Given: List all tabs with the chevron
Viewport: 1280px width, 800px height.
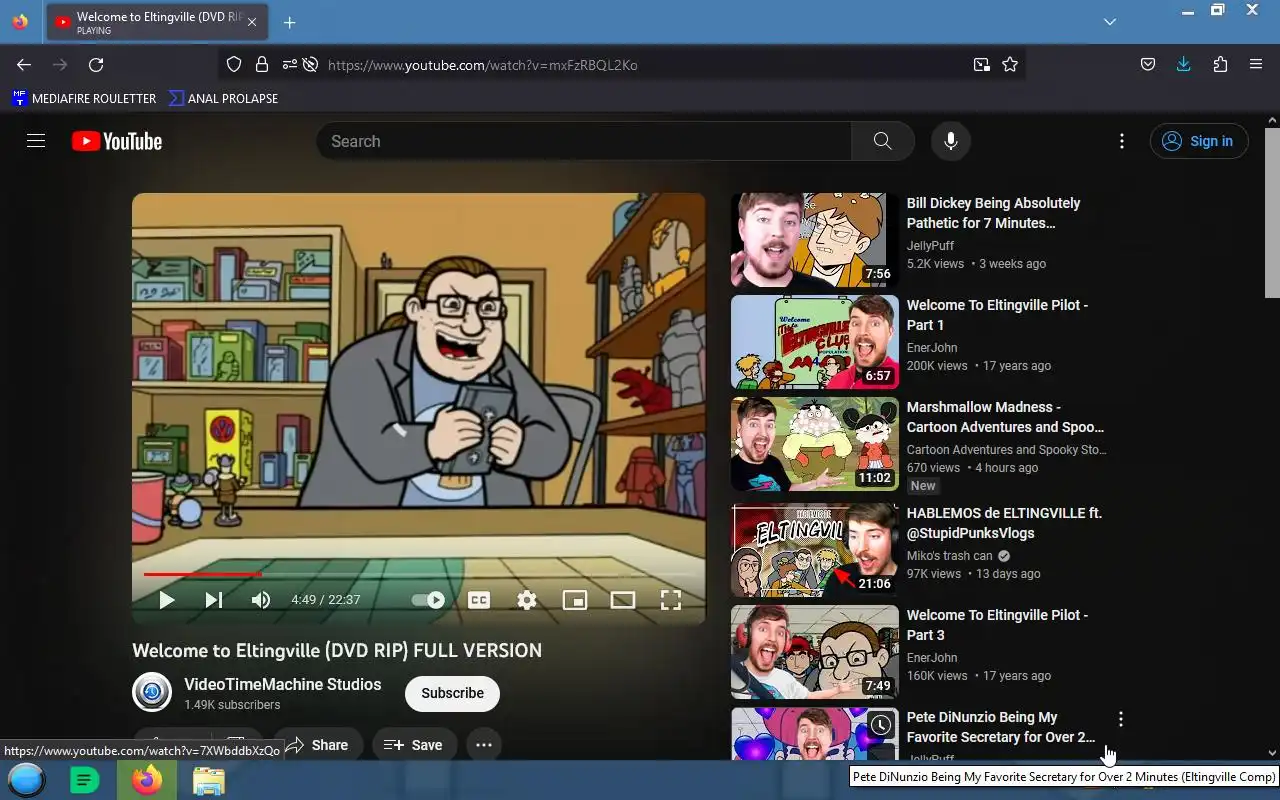Looking at the screenshot, I should click(1110, 22).
